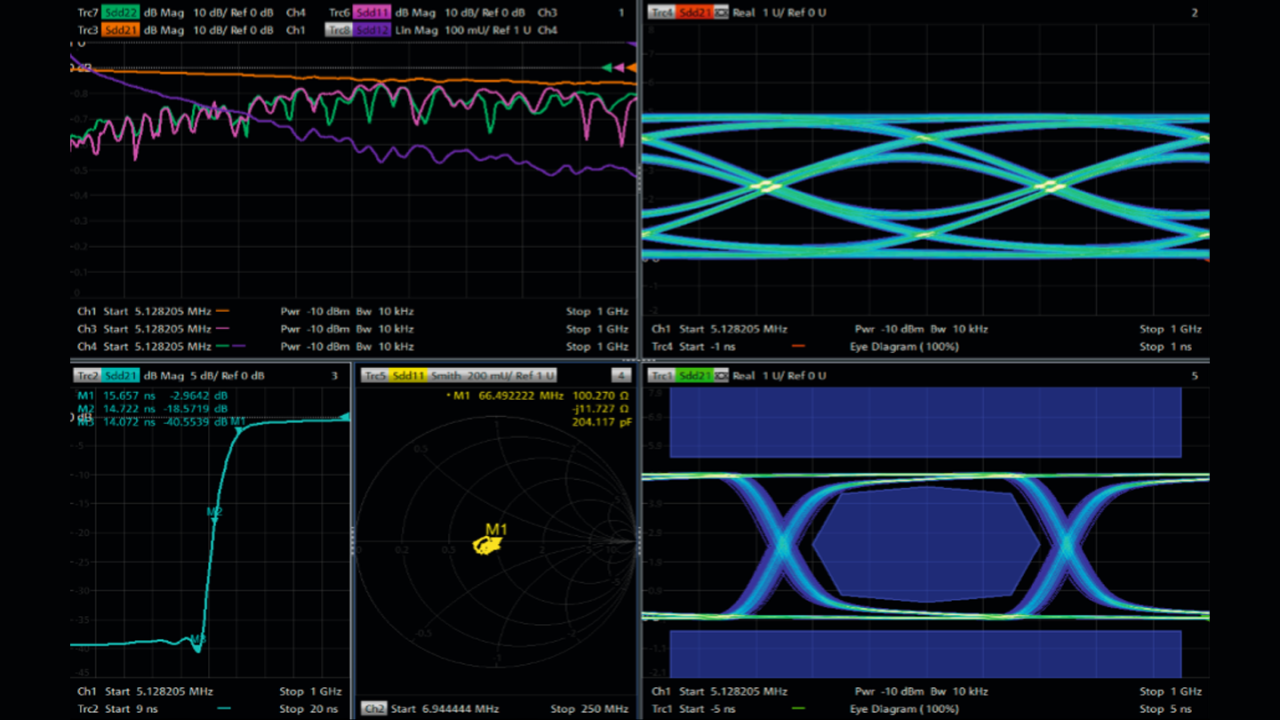The height and width of the screenshot is (720, 1280).
Task: Select the green Sdd22 label of Trc7
Action: pyautogui.click(x=121, y=13)
